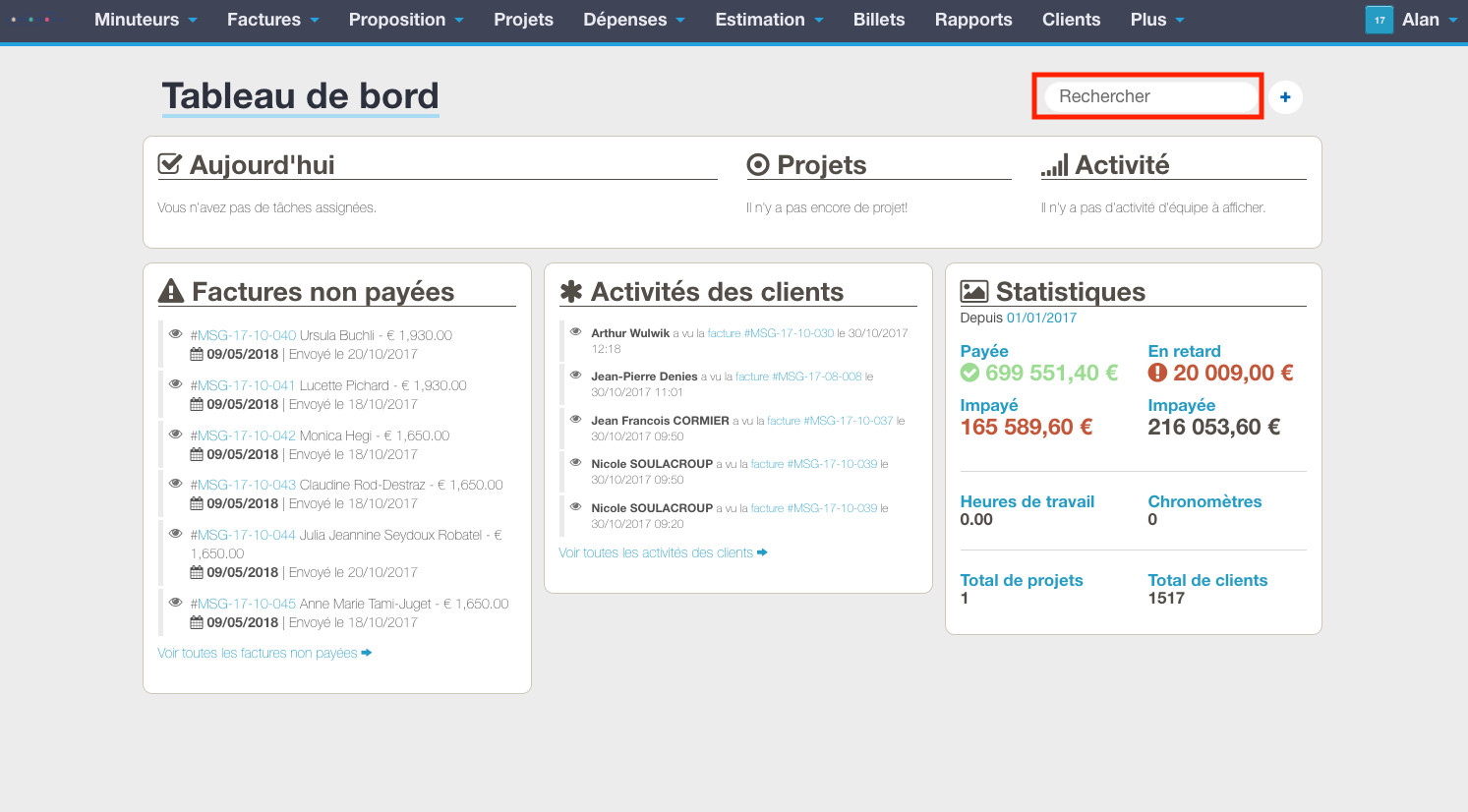The image size is (1468, 812).
Task: Click the red alert icon next to 20 009,00 €
Action: [x=1158, y=373]
